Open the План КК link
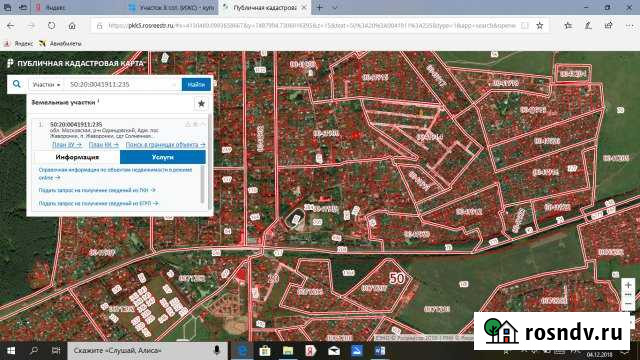The height and width of the screenshot is (360, 640). pos(103,145)
